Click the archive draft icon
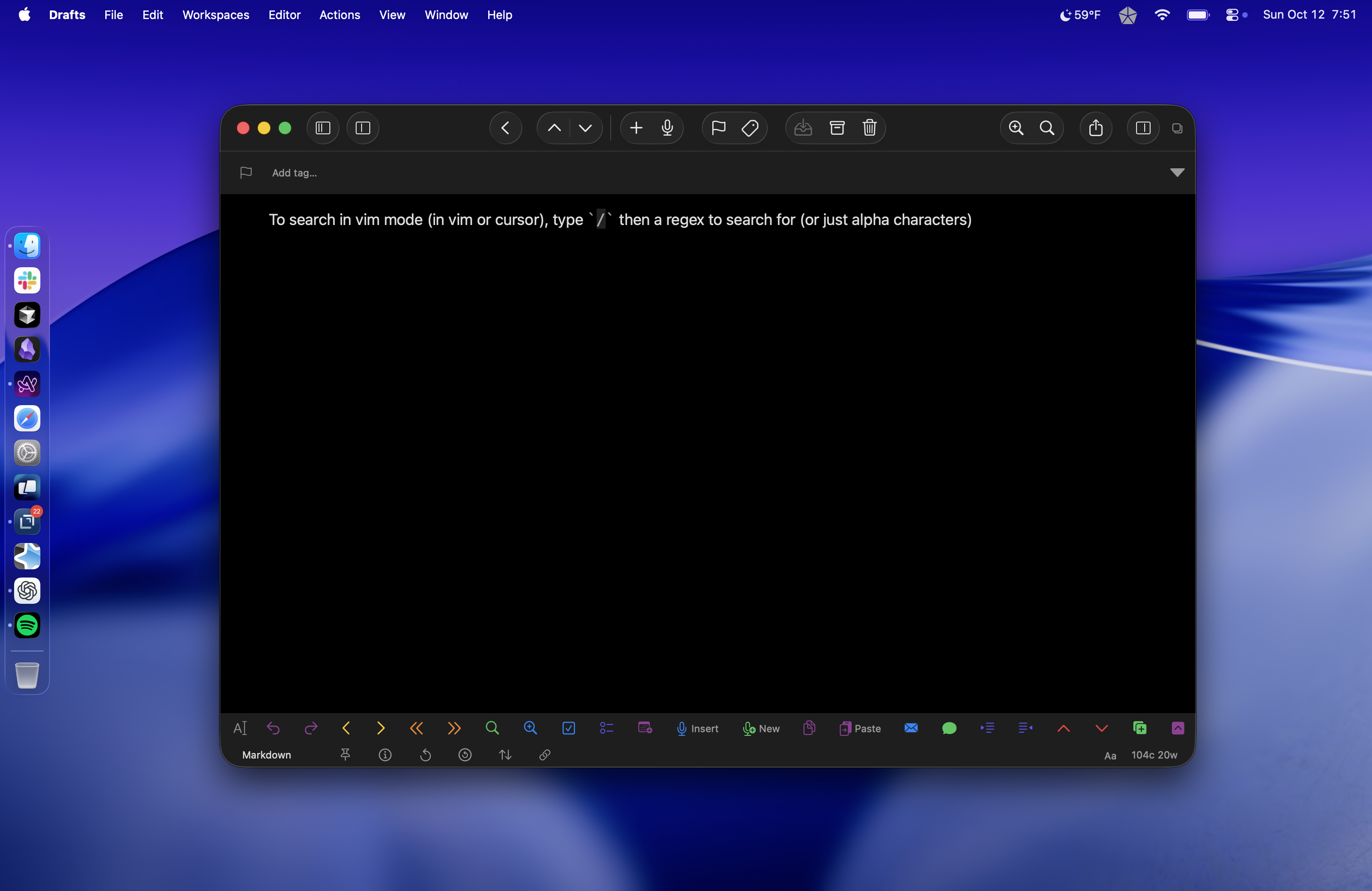Image resolution: width=1372 pixels, height=891 pixels. (837, 128)
